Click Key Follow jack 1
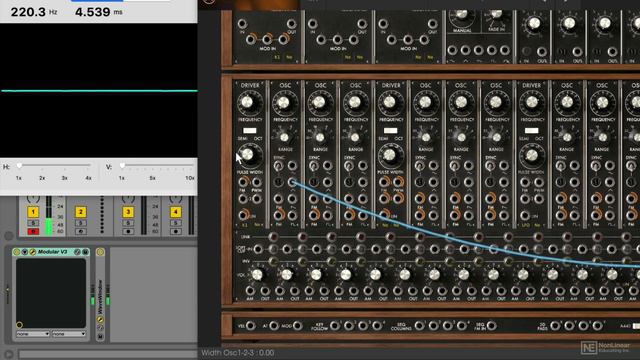The width and height of the screenshot is (640, 360). tap(335, 326)
